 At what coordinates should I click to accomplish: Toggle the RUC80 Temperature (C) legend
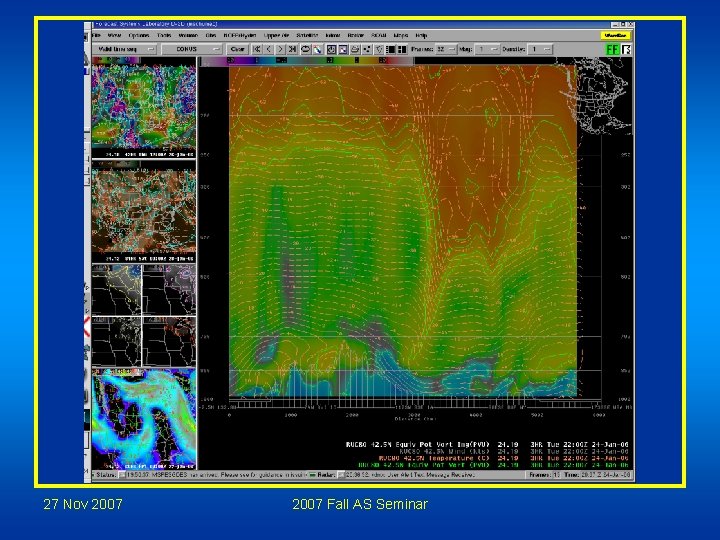503,458
